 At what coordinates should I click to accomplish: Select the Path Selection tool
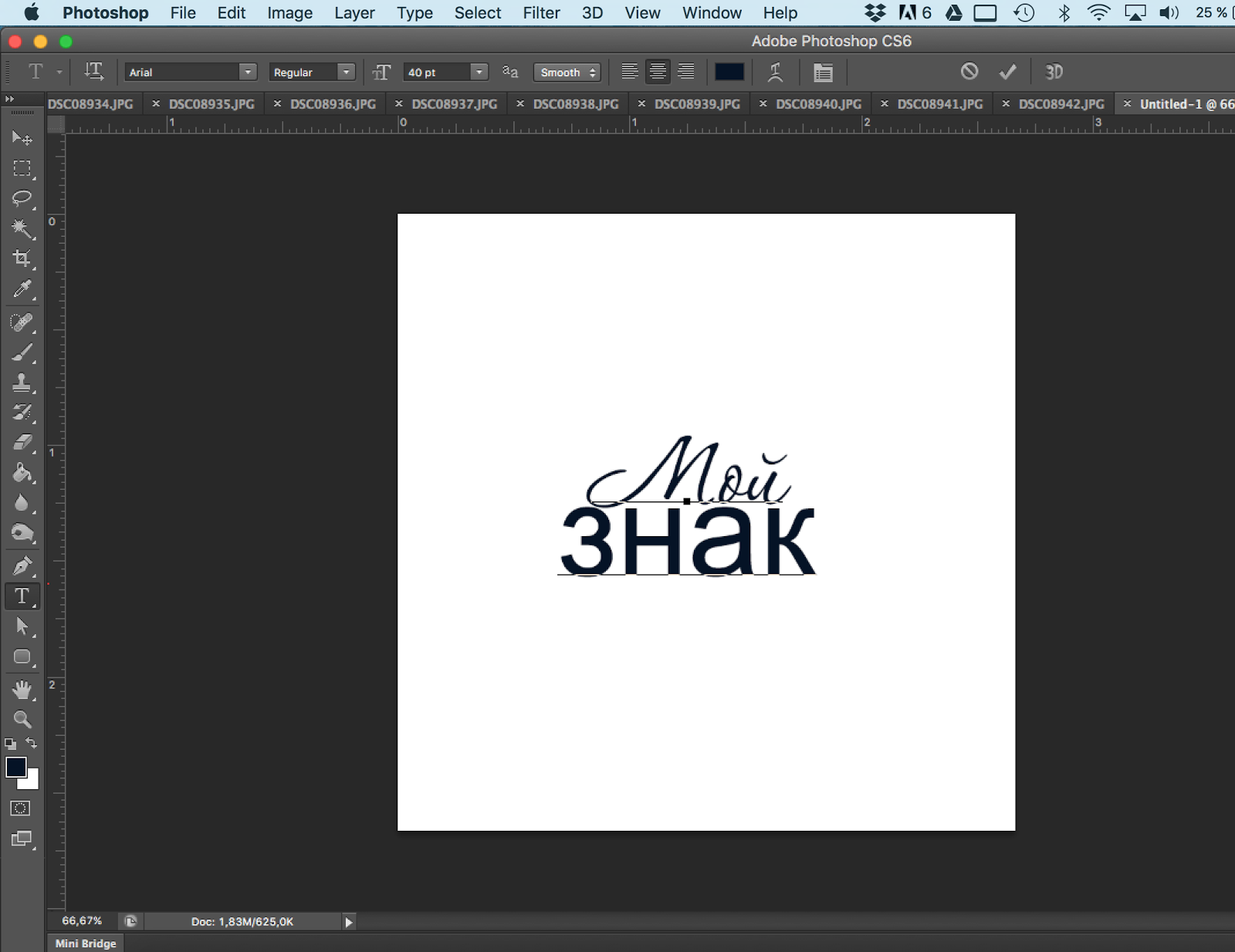point(22,626)
